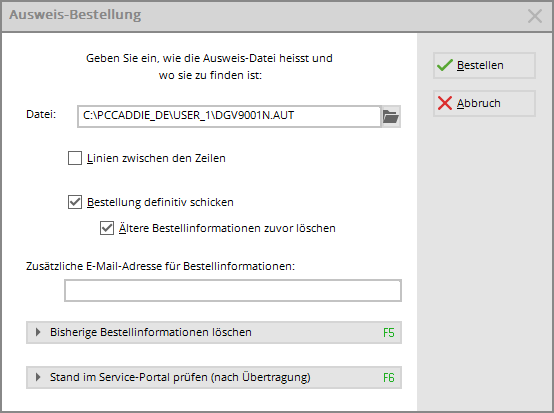
Task: Focus the Datei file path field
Action: coord(229,117)
